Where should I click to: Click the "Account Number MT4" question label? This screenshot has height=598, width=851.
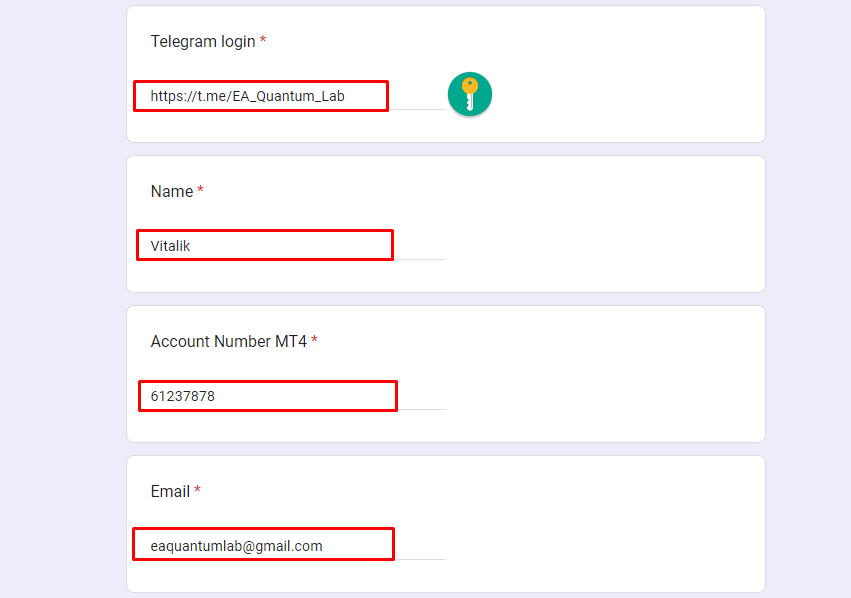coord(228,341)
